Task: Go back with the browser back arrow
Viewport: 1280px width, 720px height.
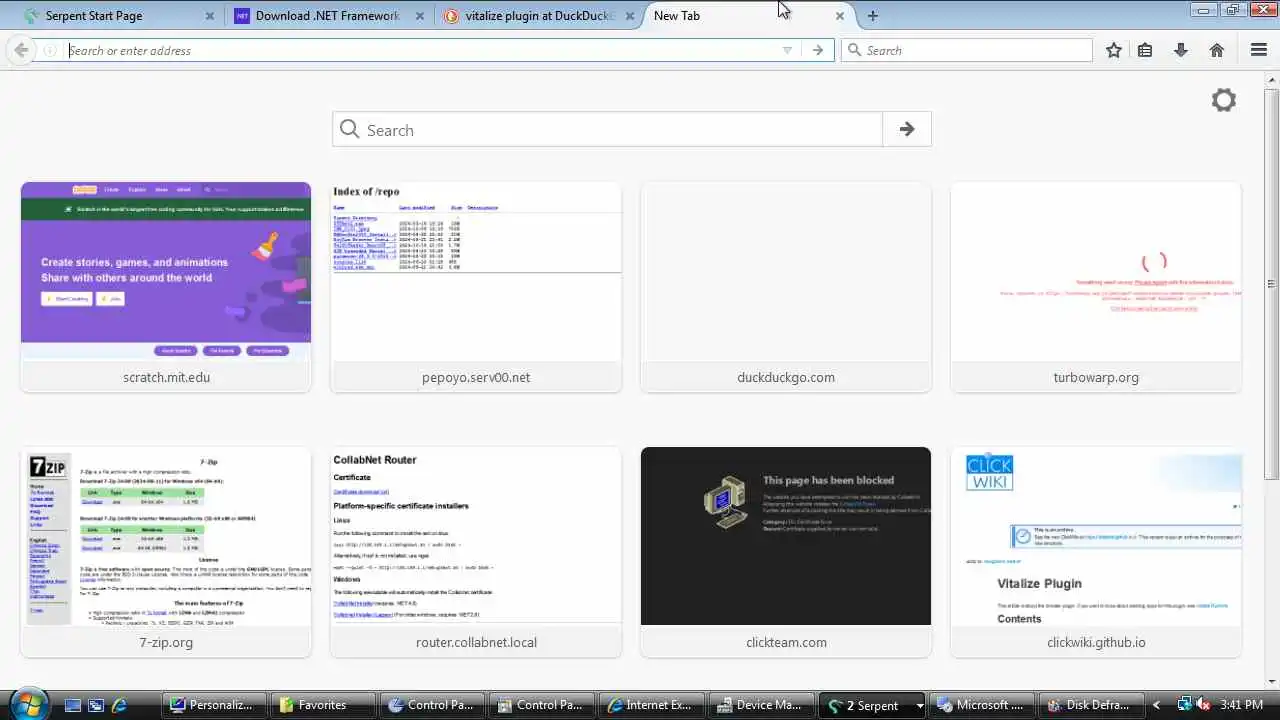Action: coord(21,50)
